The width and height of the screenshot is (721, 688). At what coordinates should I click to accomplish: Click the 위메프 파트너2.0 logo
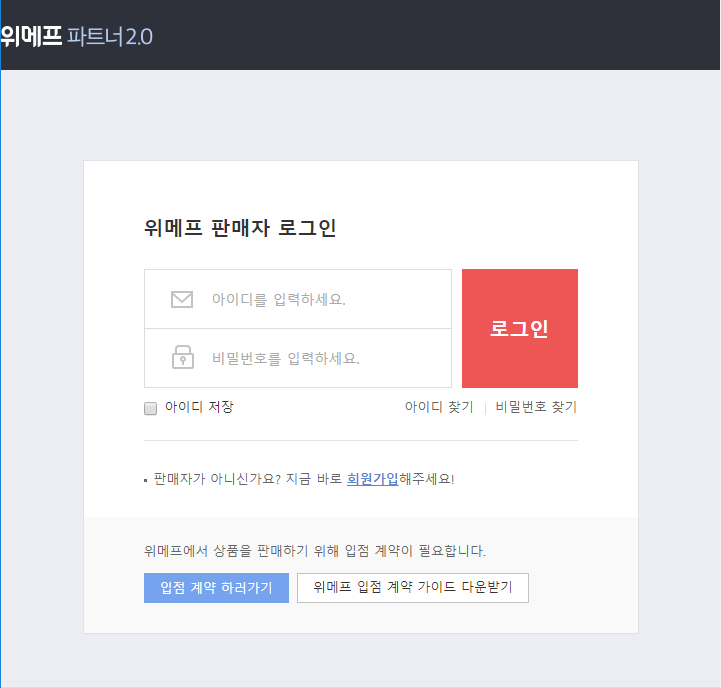pyautogui.click(x=76, y=36)
